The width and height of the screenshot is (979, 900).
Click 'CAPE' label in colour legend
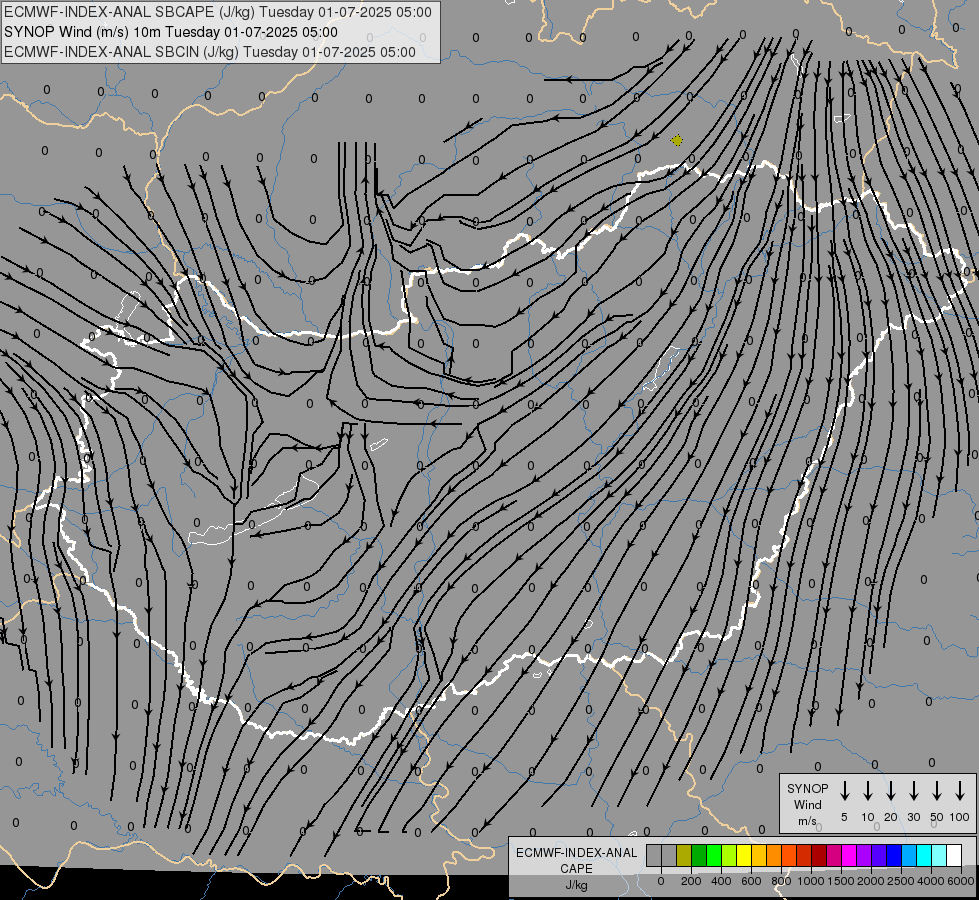(576, 869)
